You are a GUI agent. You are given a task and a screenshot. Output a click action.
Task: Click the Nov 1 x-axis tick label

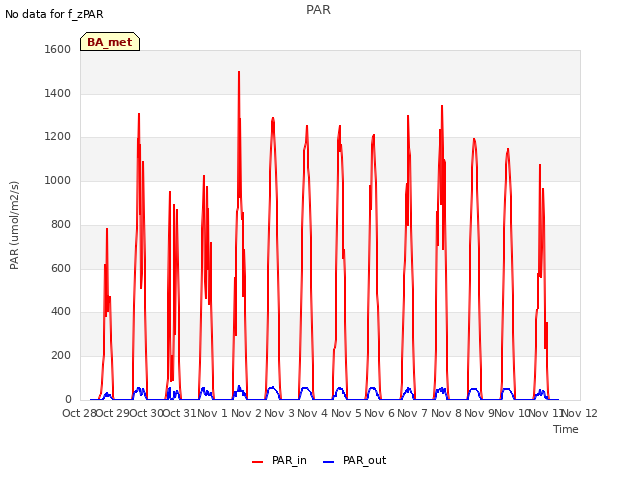click(212, 413)
